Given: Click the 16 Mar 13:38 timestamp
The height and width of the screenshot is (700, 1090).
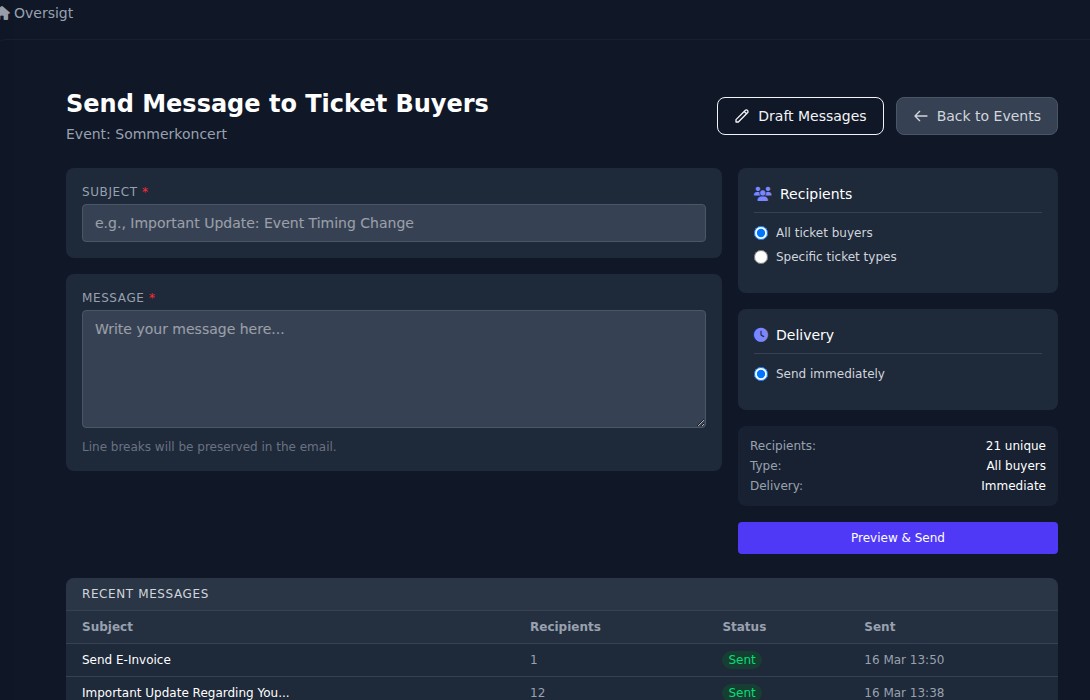Looking at the screenshot, I should [904, 693].
